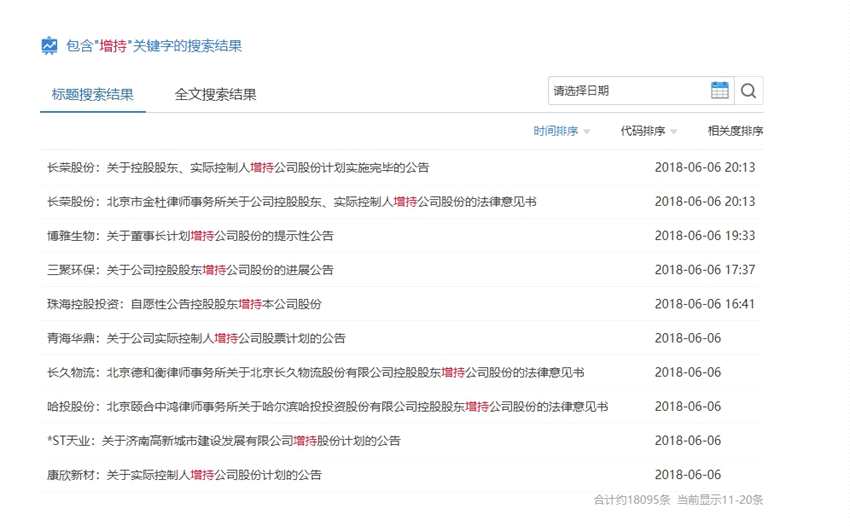Screen dimensions: 850x526
Task: Sort results by 时间排序
Action: click(x=556, y=131)
